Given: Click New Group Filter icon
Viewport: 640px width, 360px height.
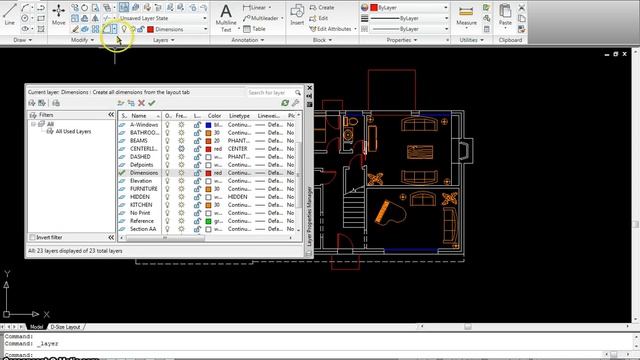Looking at the screenshot, I should [x=42, y=103].
